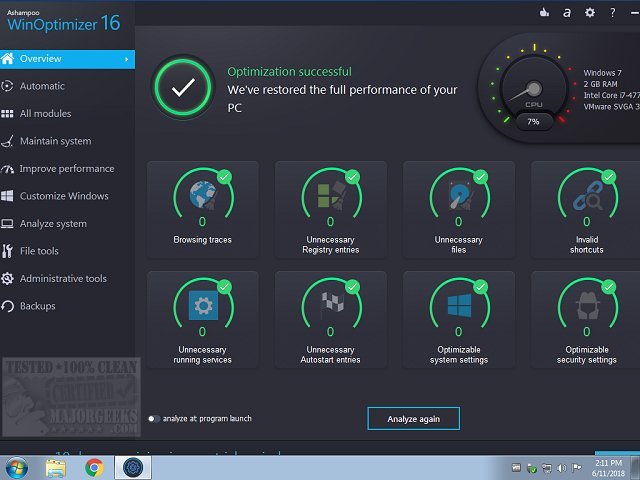Click the CPU gauge dial
Viewport: 640px width, 480px height.
[x=533, y=88]
